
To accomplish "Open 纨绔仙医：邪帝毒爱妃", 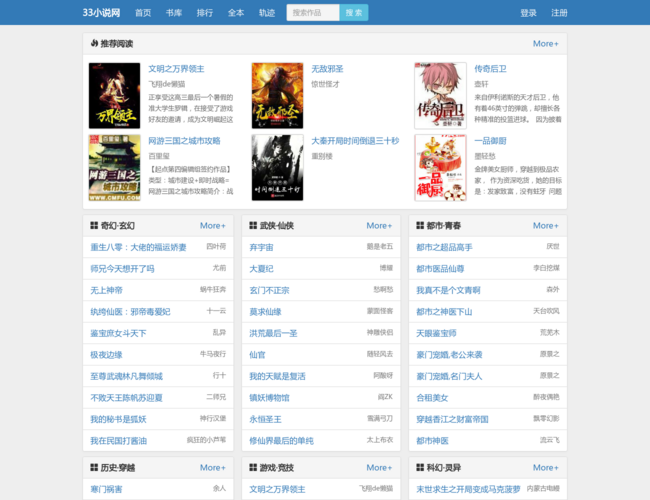I will pyautogui.click(x=131, y=312).
